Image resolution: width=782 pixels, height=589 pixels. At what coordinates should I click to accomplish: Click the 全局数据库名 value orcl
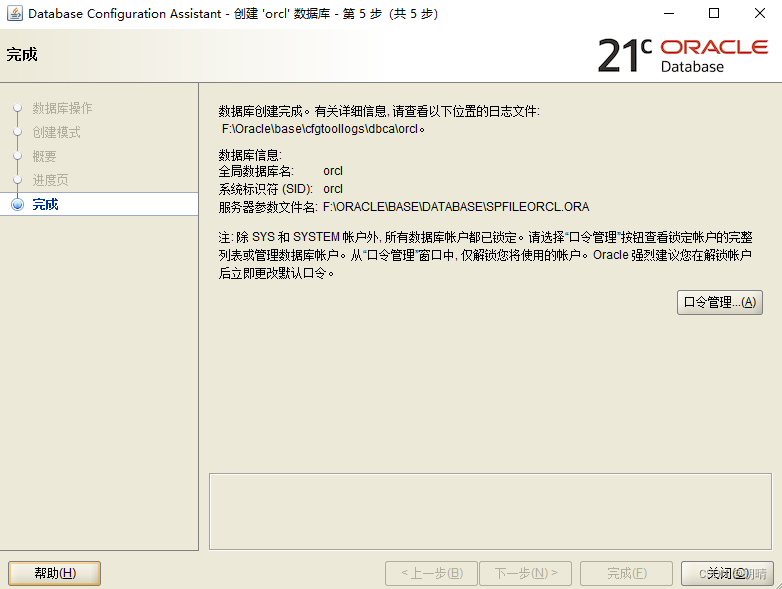(x=333, y=171)
